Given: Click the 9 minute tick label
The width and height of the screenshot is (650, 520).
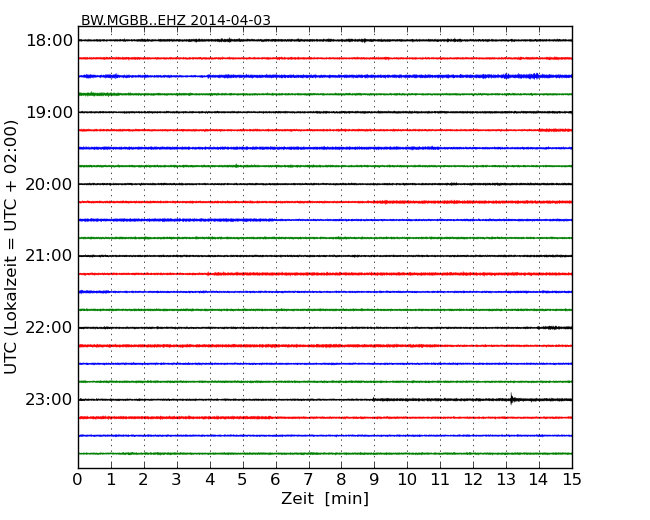Looking at the screenshot, I should (x=374, y=479).
